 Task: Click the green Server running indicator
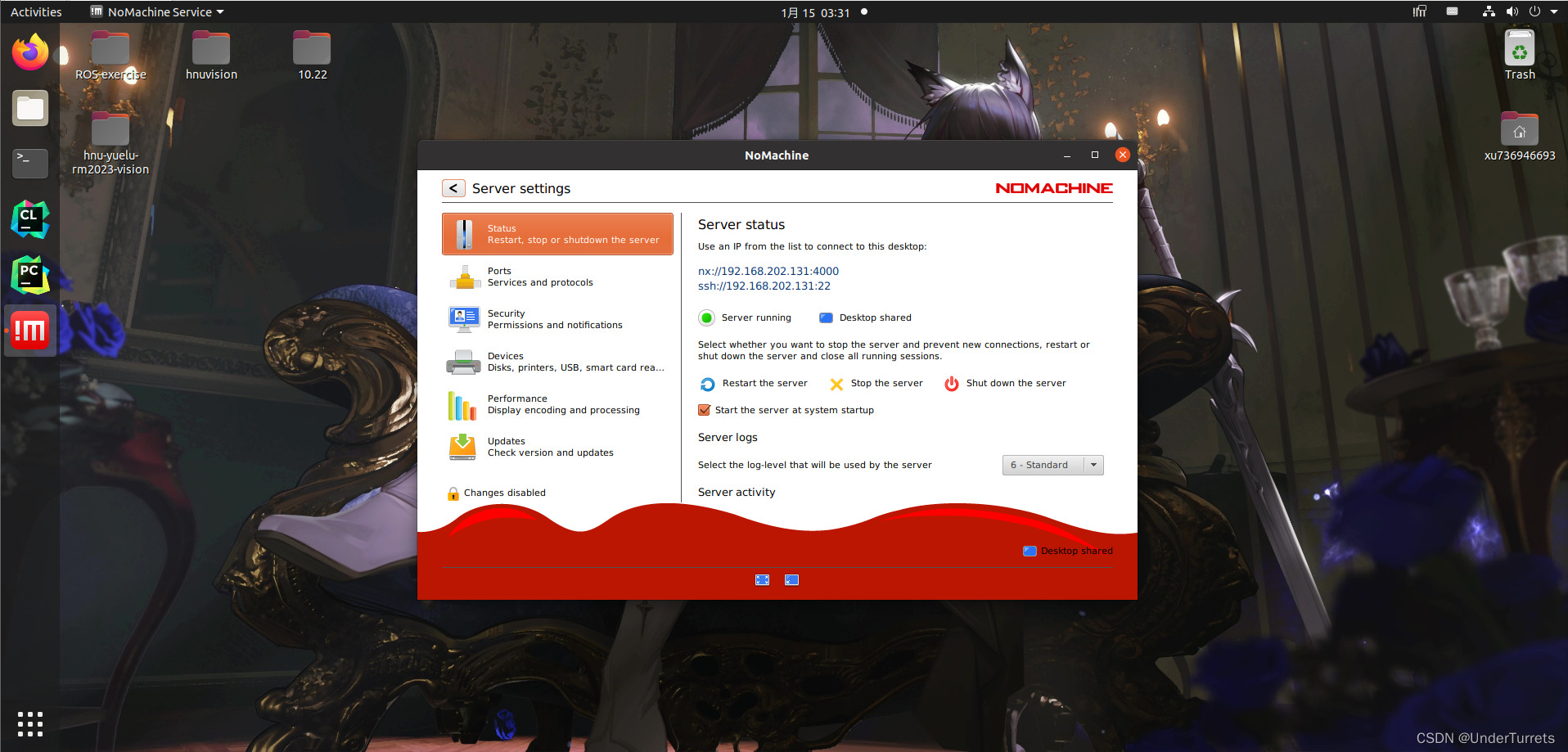pos(706,317)
